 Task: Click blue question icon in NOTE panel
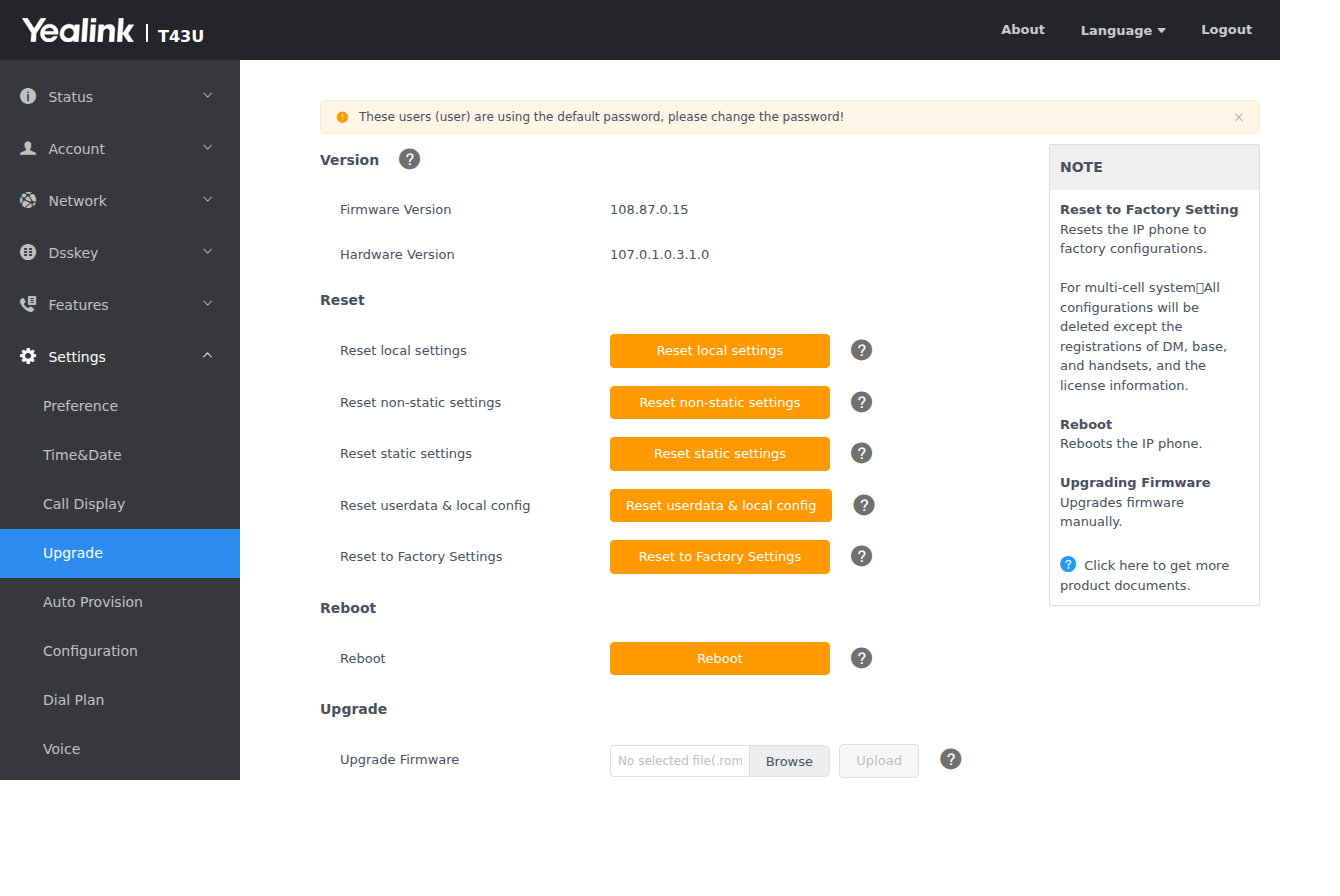(x=1068, y=564)
